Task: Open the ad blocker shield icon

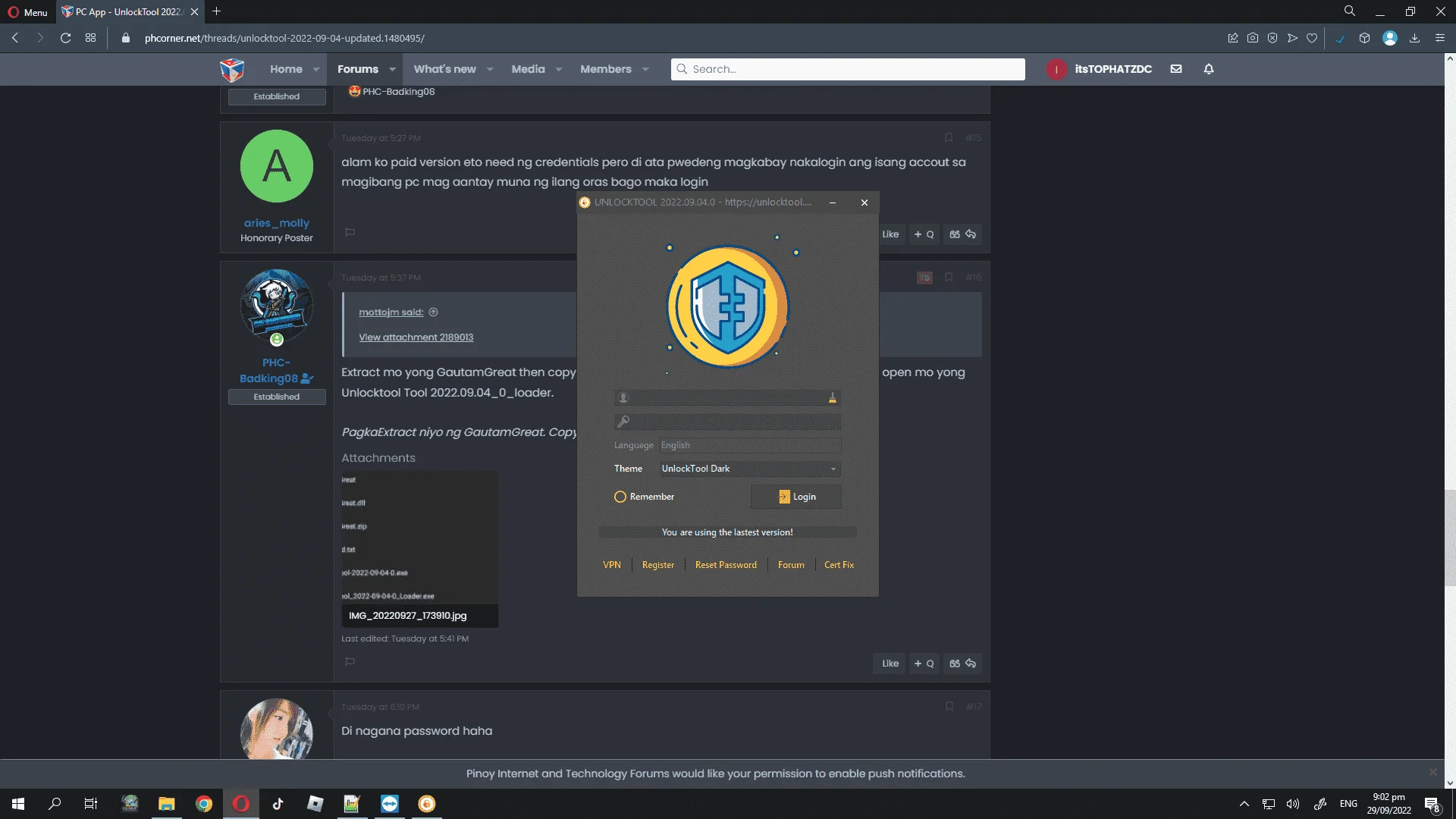Action: tap(1272, 38)
